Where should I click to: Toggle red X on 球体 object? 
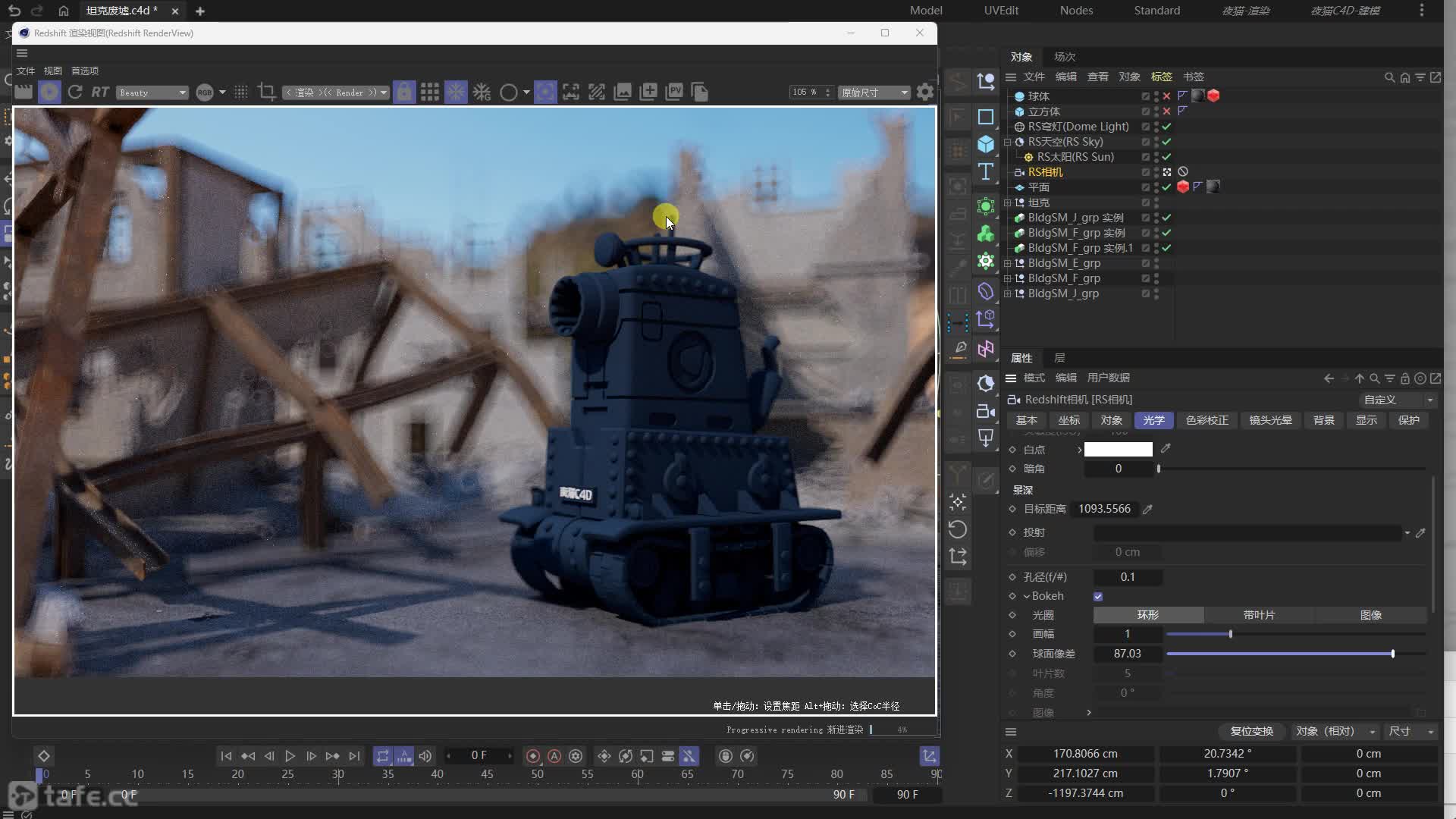tap(1167, 96)
